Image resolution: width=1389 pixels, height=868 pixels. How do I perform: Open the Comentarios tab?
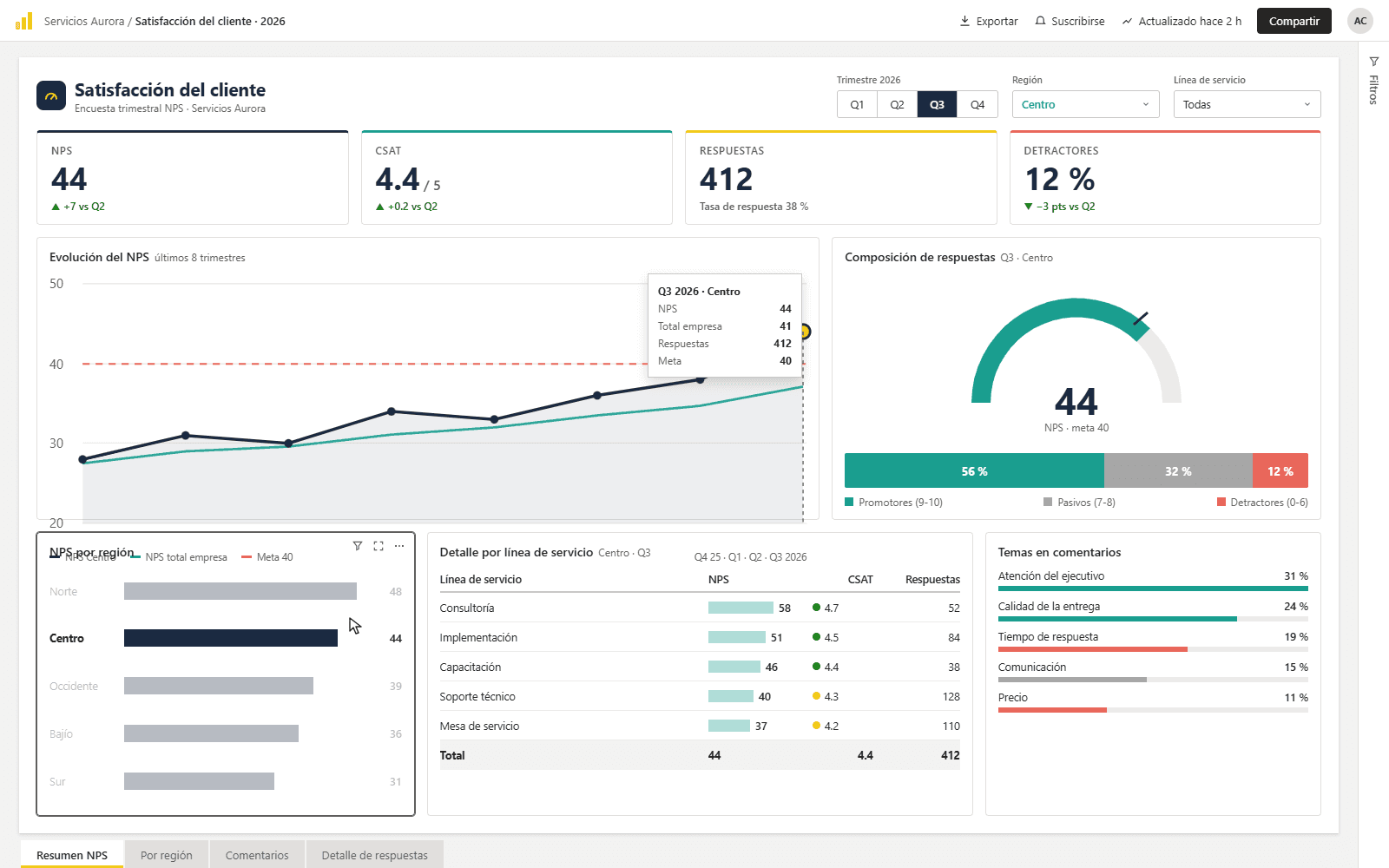tap(257, 855)
